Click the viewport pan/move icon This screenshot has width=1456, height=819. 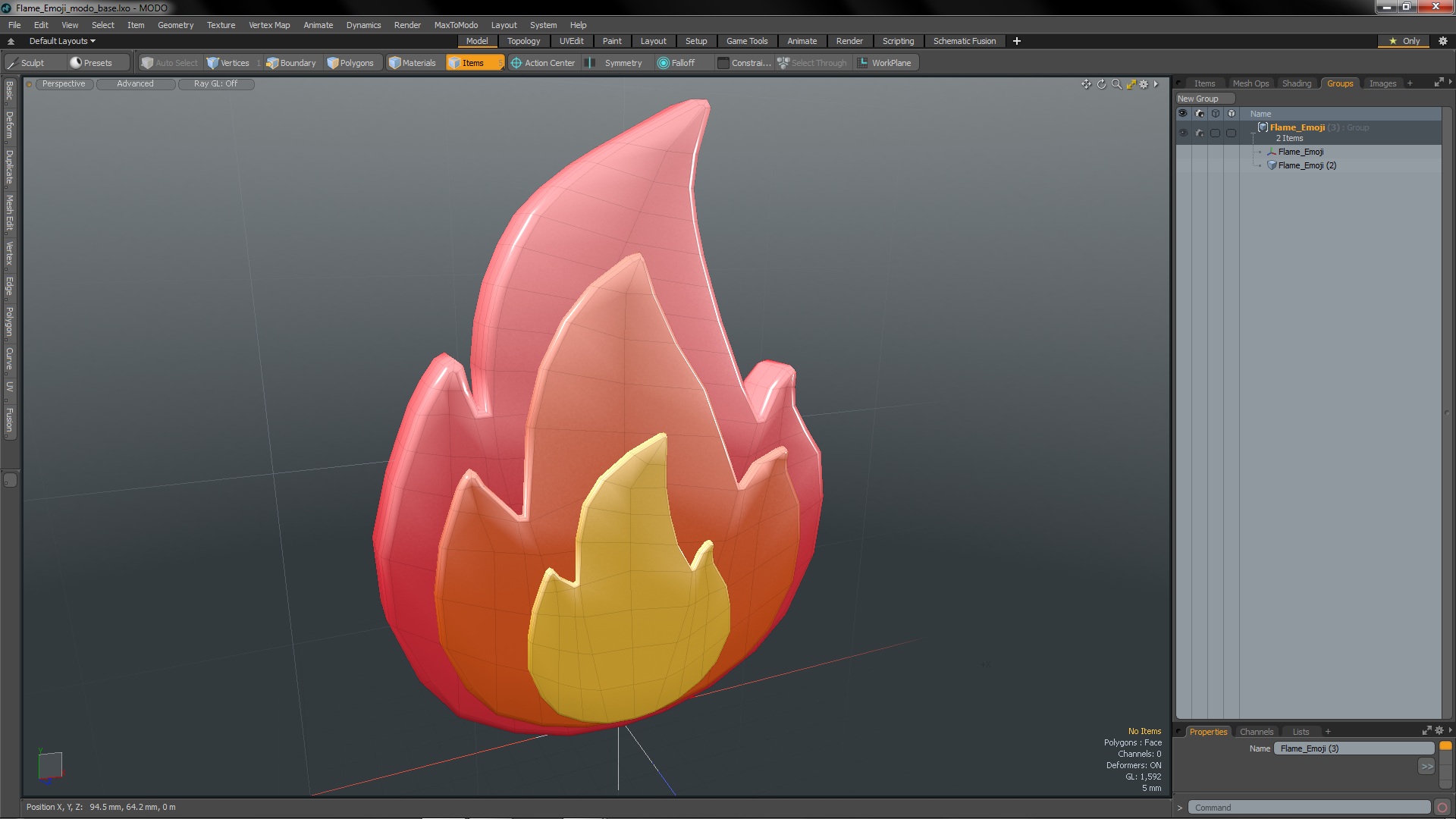1086,84
